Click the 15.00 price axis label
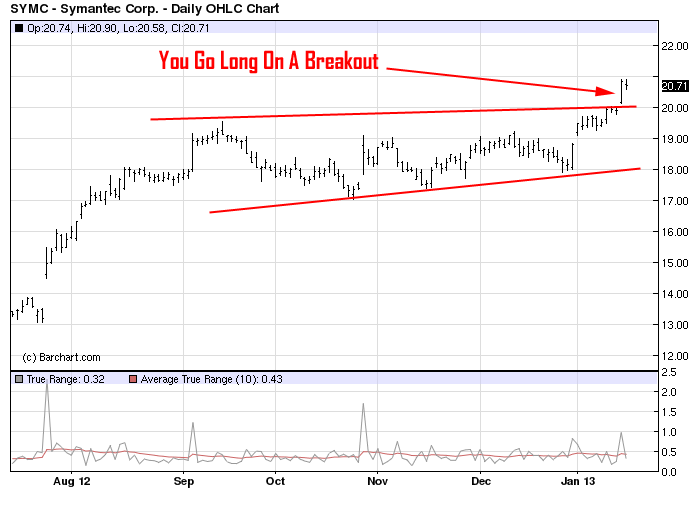This screenshot has width=700, height=512. coord(675,263)
